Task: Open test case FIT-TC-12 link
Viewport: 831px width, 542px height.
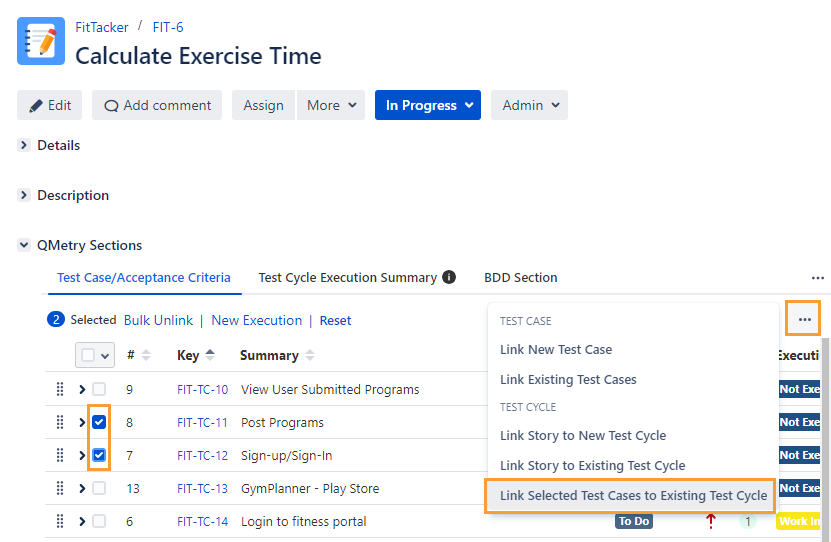Action: tap(202, 455)
